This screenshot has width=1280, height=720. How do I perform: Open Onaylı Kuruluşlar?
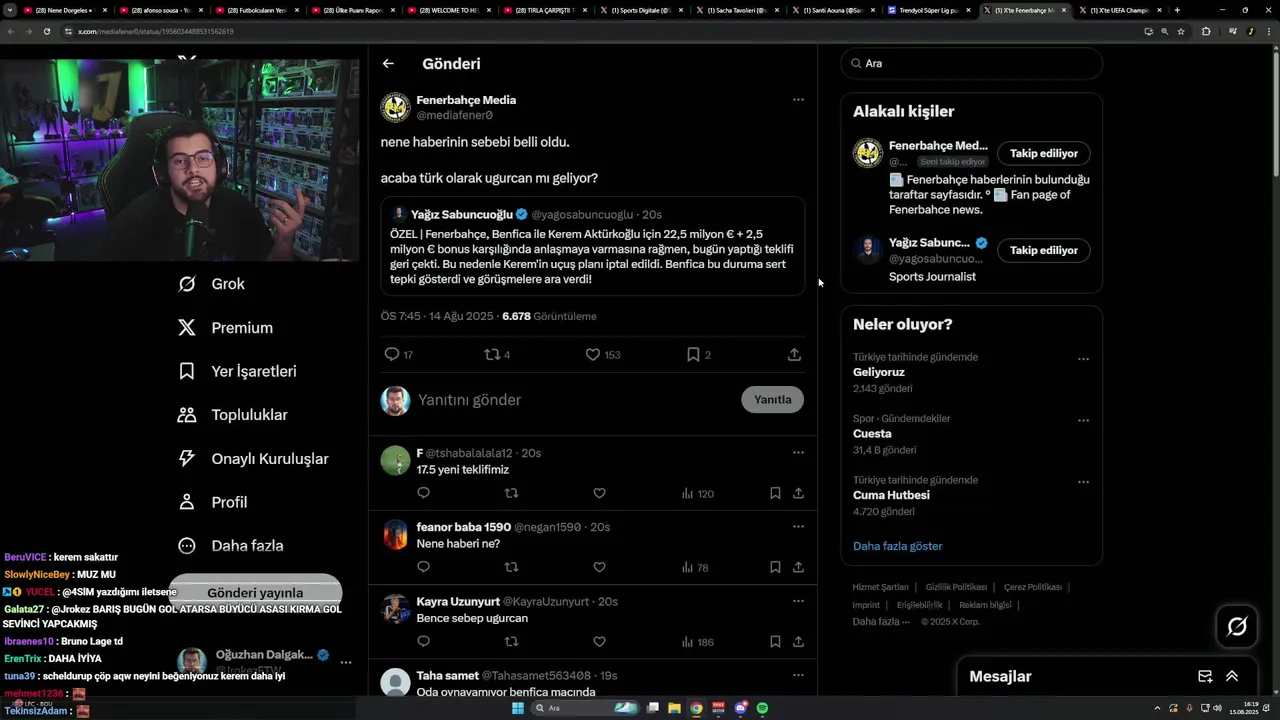point(253,459)
